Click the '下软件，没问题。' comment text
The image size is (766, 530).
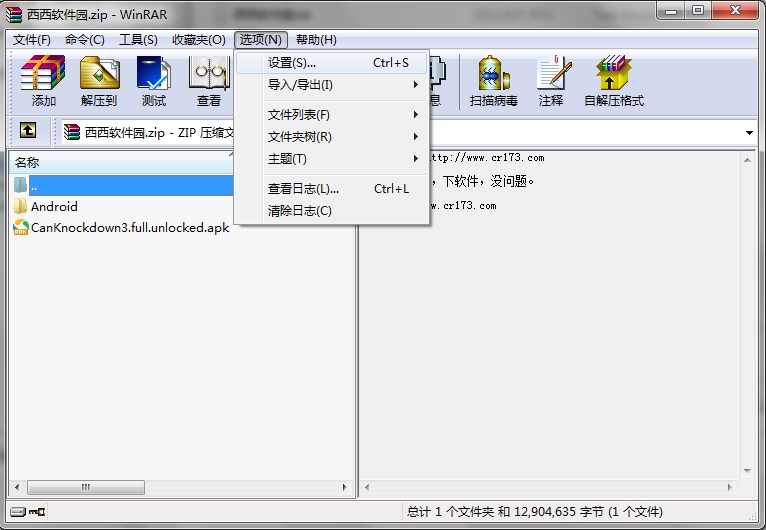tap(488, 181)
